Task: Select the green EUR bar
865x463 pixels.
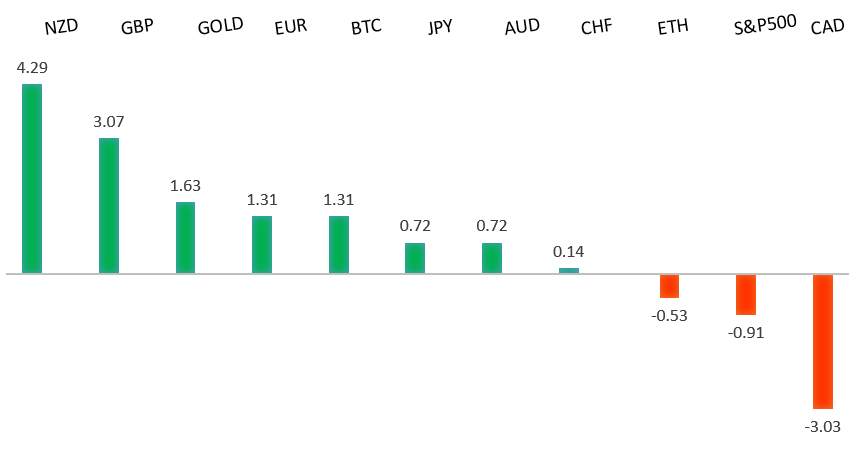Action: [x=262, y=244]
